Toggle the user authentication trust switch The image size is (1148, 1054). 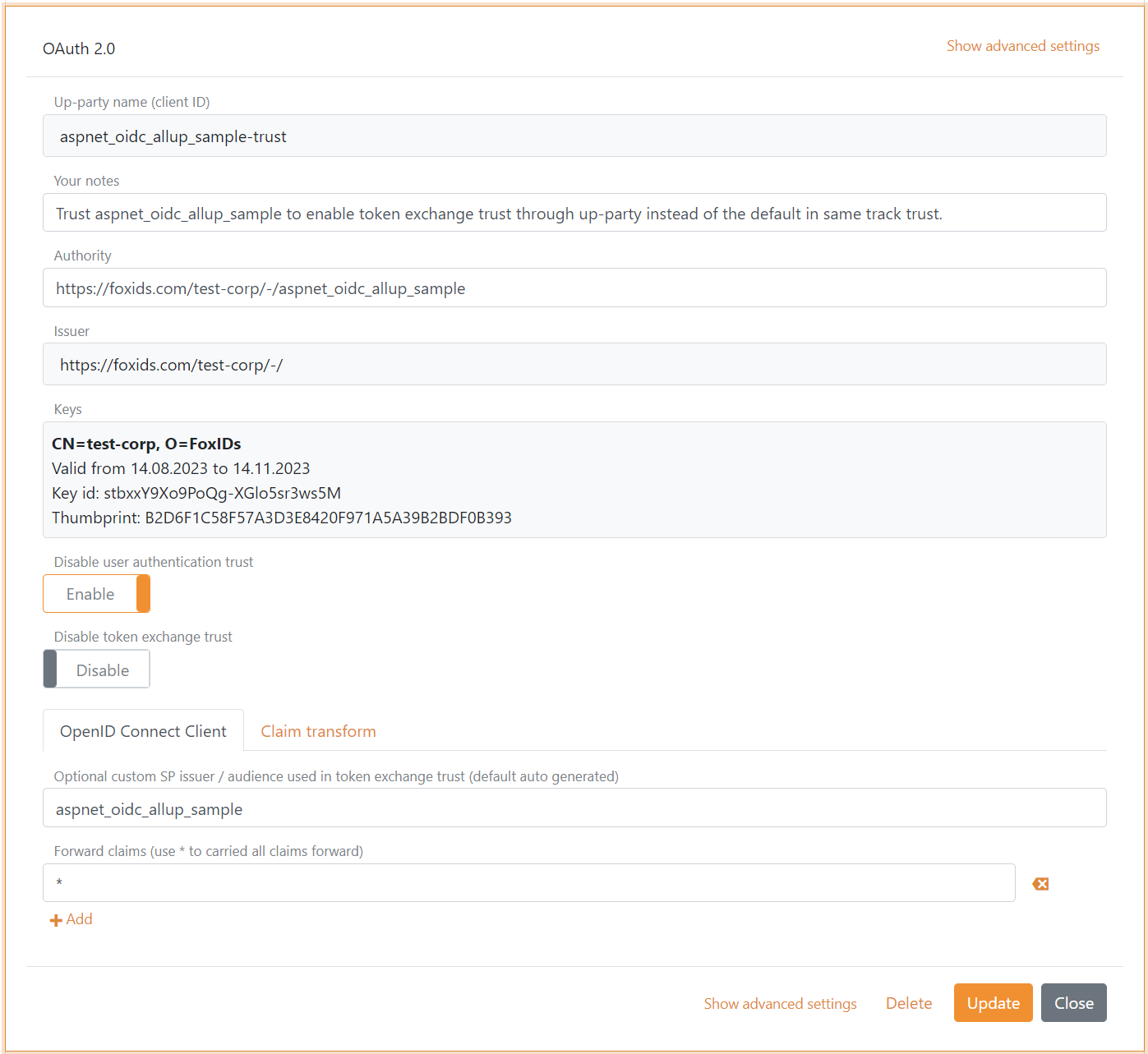(x=96, y=593)
